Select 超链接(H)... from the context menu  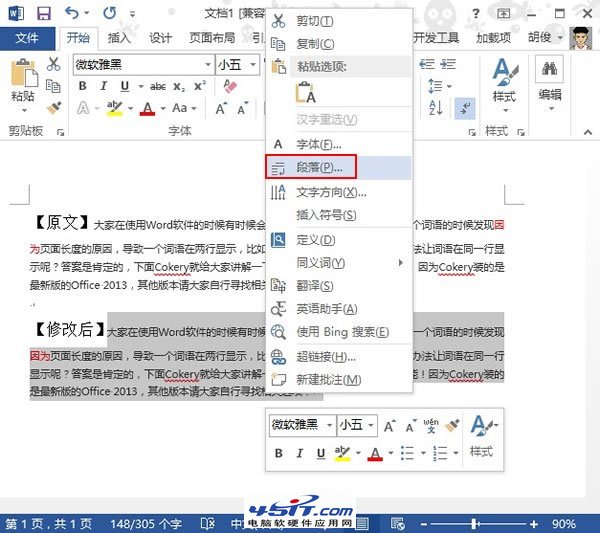(x=338, y=357)
